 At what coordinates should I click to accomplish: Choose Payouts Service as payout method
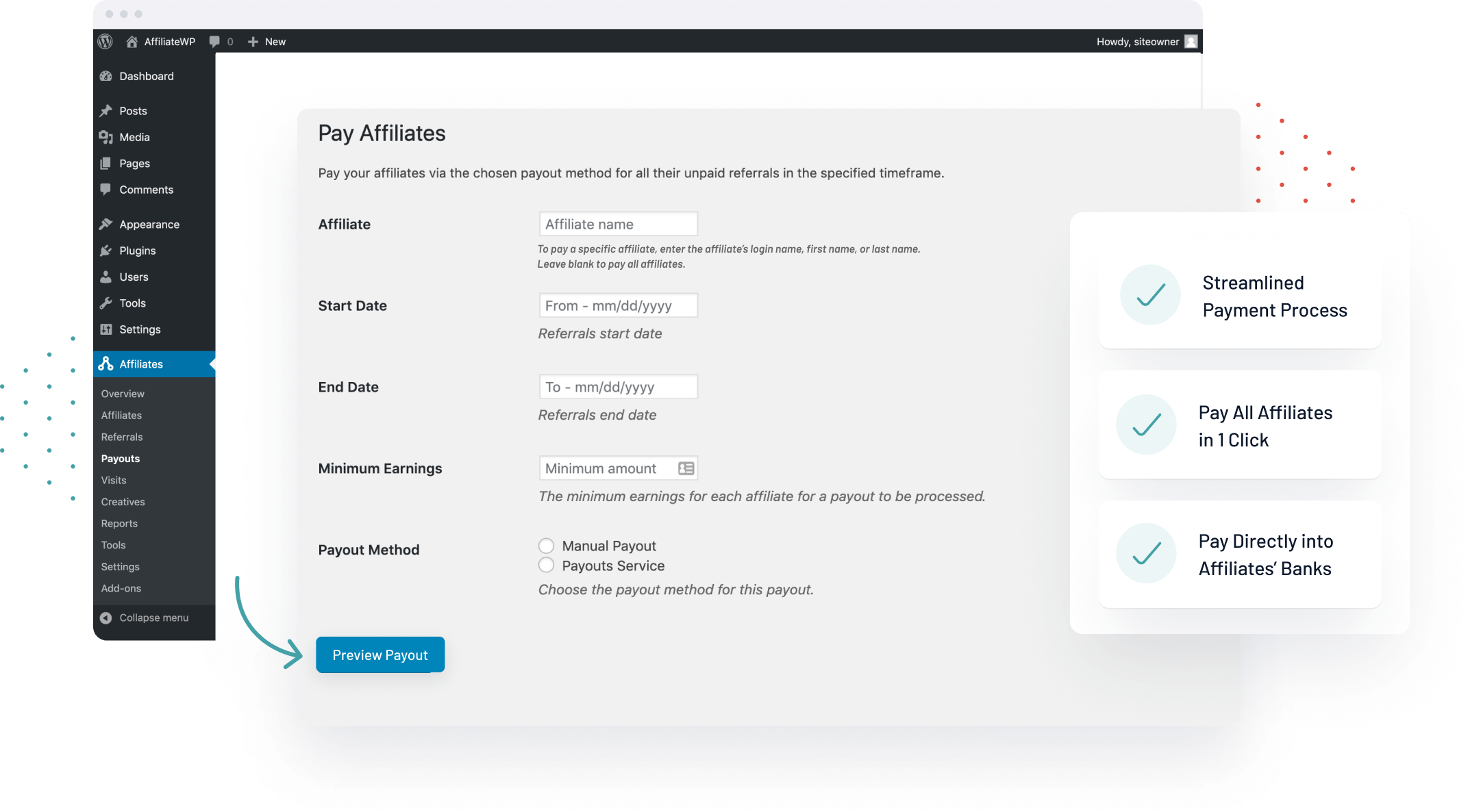[x=546, y=565]
